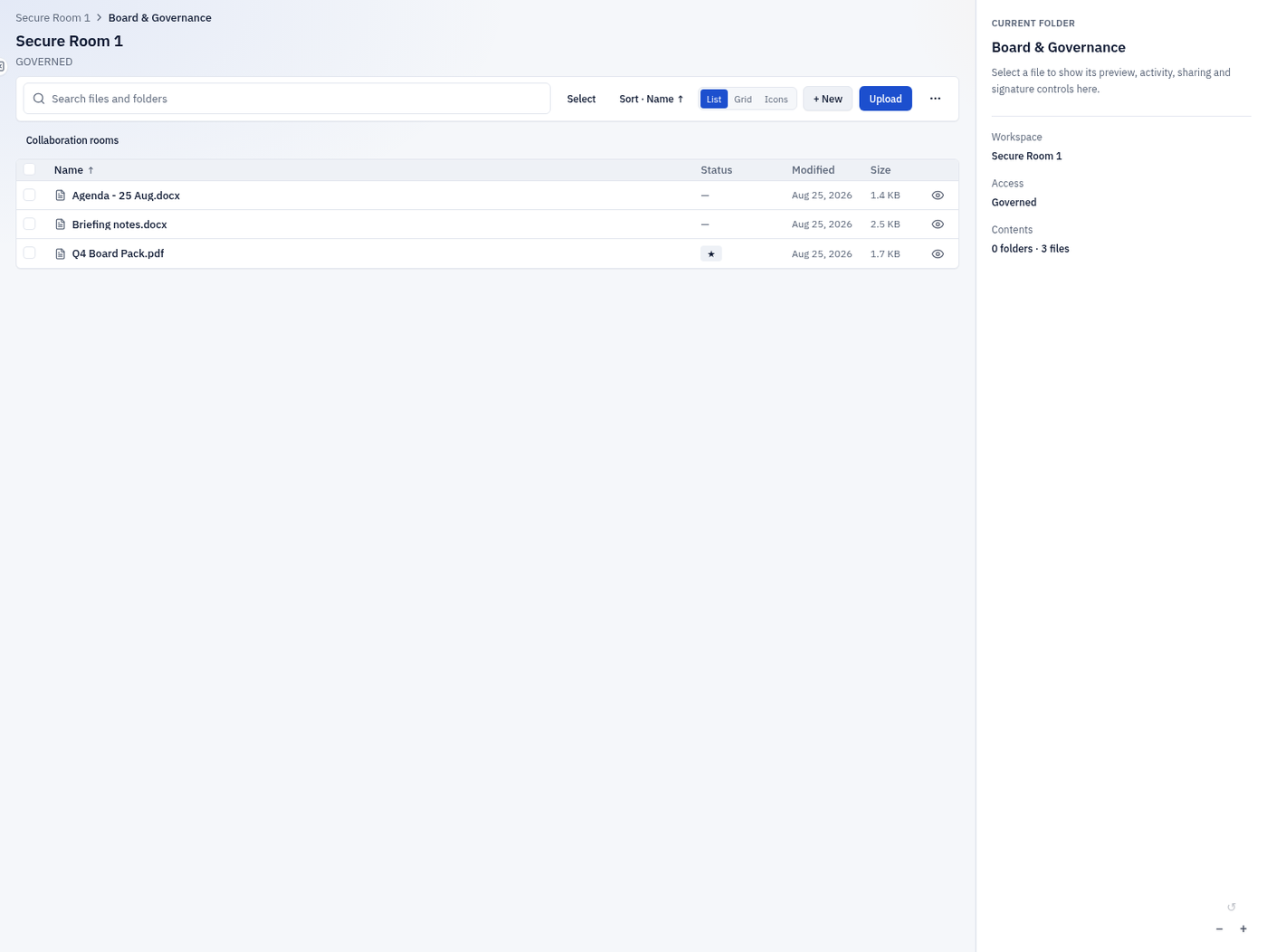Click the reset zoom circular arrow icon
The image size is (1267, 952).
(1231, 907)
